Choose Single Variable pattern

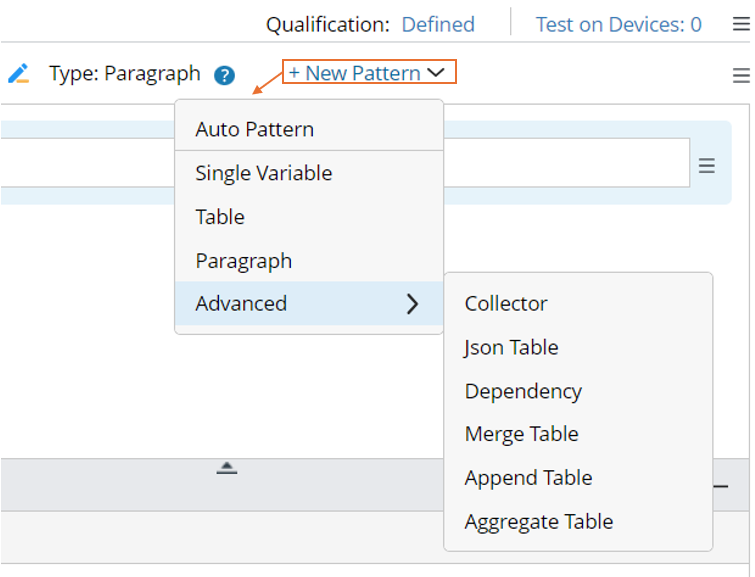click(264, 173)
